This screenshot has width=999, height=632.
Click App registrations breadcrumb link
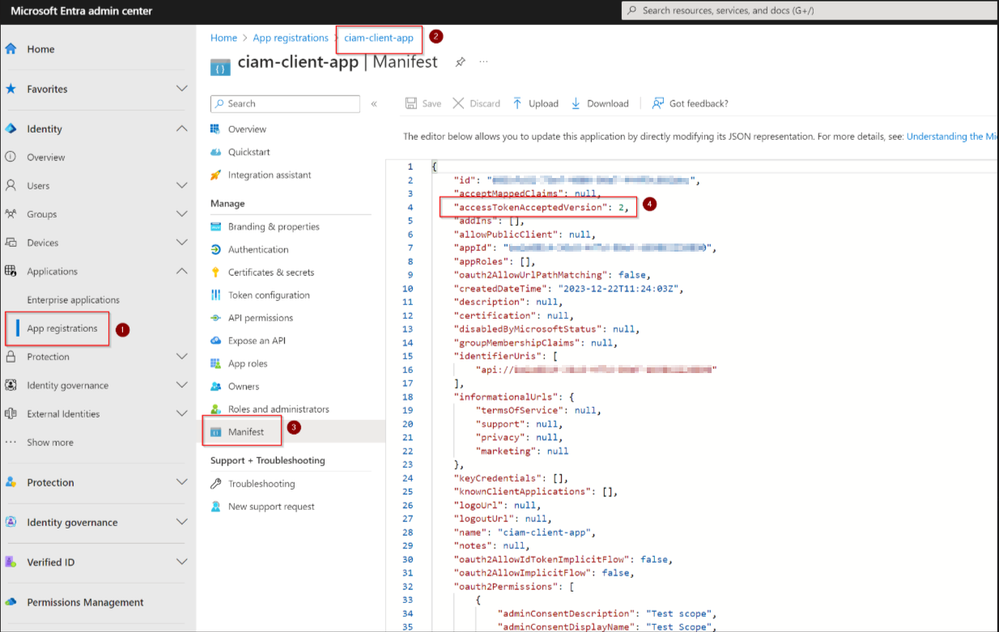click(x=291, y=38)
